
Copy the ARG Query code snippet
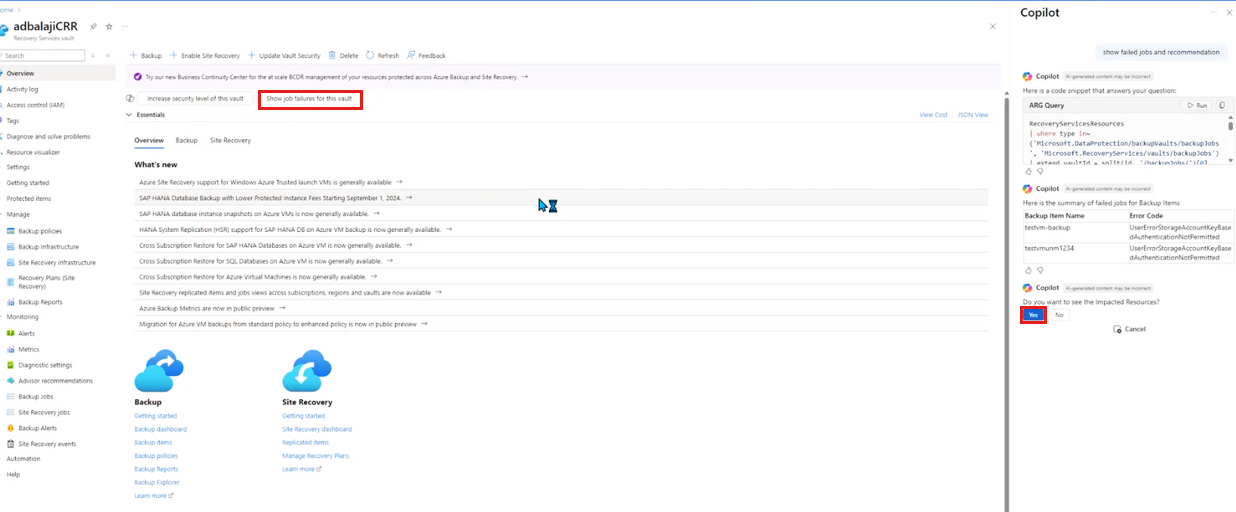pyautogui.click(x=1221, y=105)
